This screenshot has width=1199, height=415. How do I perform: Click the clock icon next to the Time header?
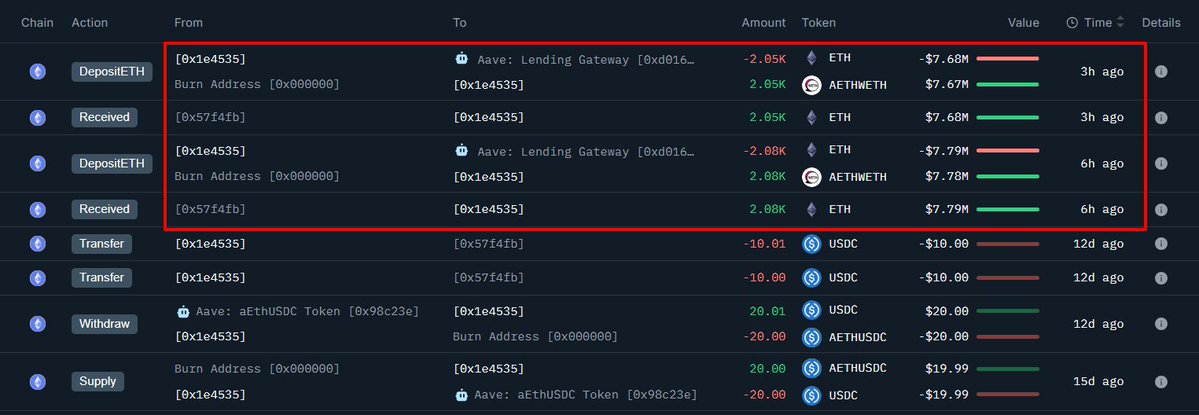(x=1072, y=22)
